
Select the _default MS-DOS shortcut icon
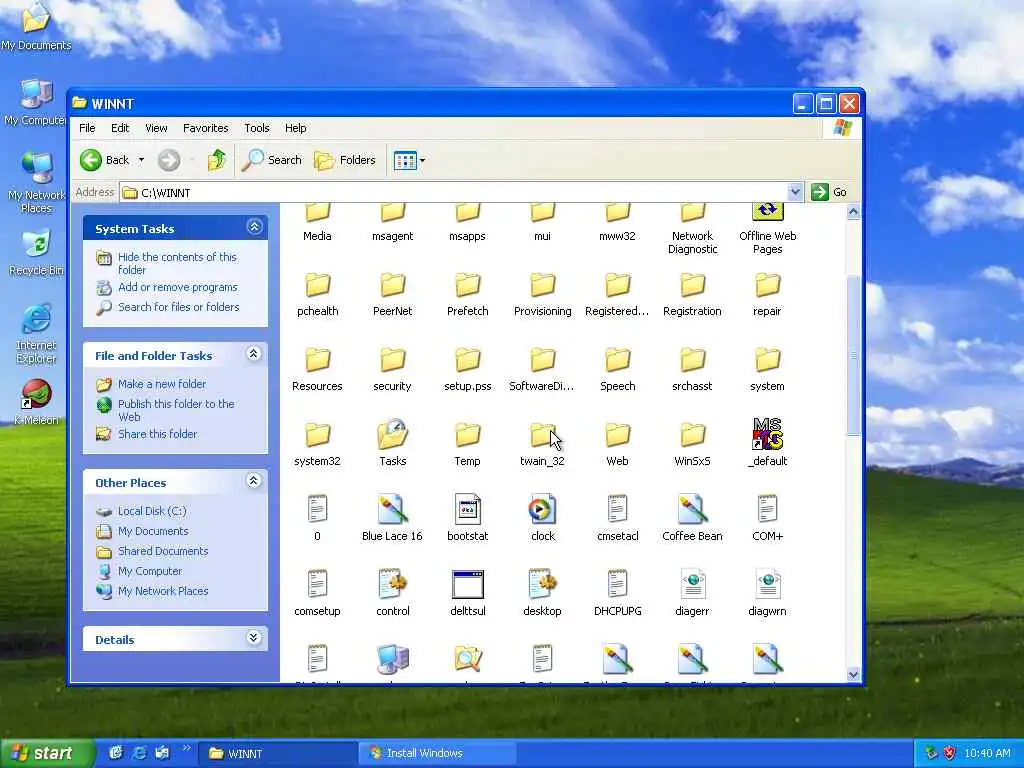coord(767,434)
